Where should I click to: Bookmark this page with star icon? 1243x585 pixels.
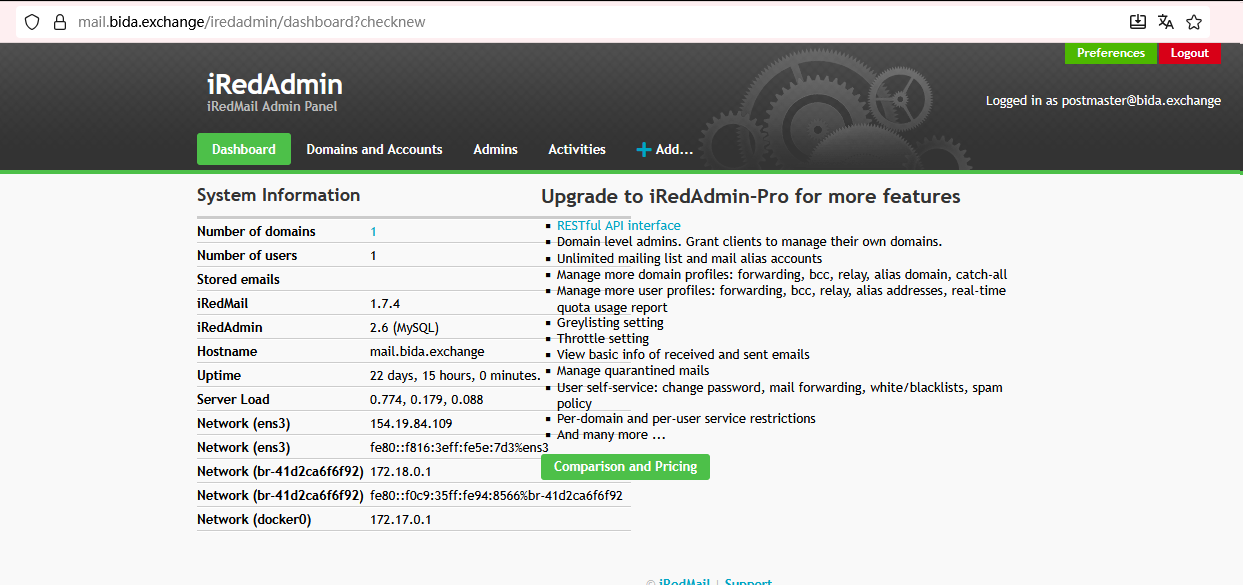pos(1193,22)
